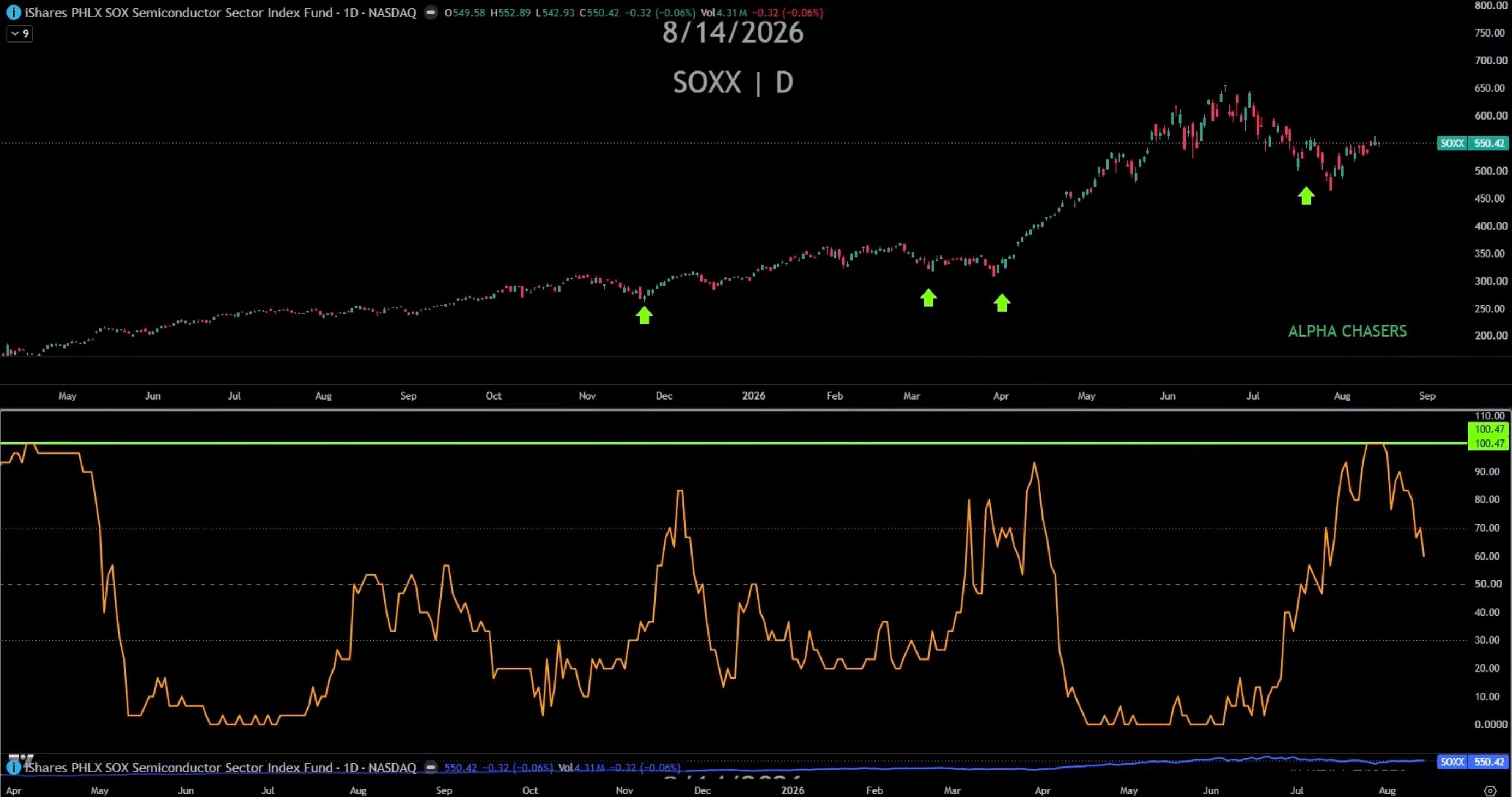
Task: Click the blue SOXX 550.42 price tag
Action: 1472,762
